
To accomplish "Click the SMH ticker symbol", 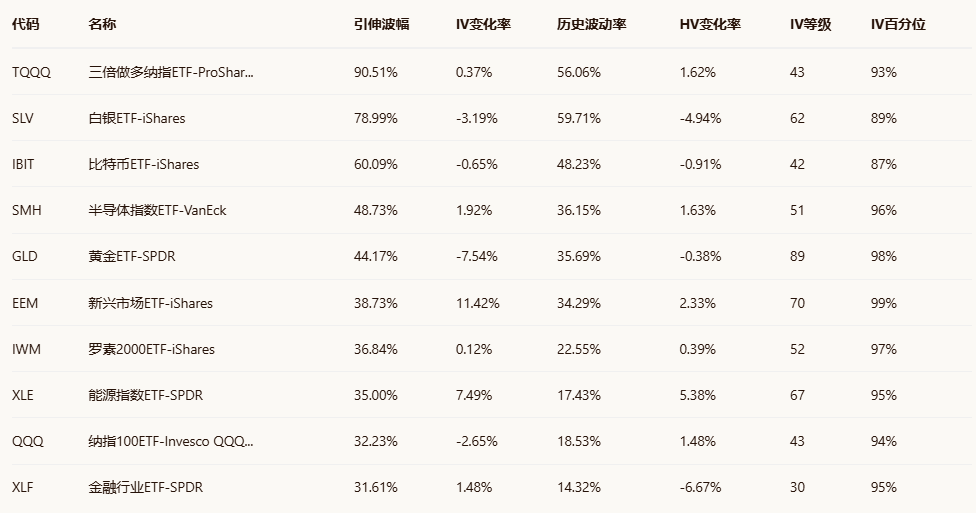I will pyautogui.click(x=25, y=210).
